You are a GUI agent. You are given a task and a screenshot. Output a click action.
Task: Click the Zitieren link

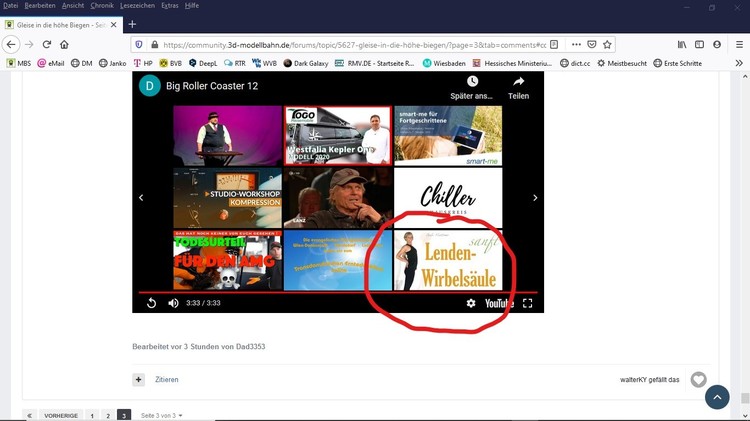166,380
